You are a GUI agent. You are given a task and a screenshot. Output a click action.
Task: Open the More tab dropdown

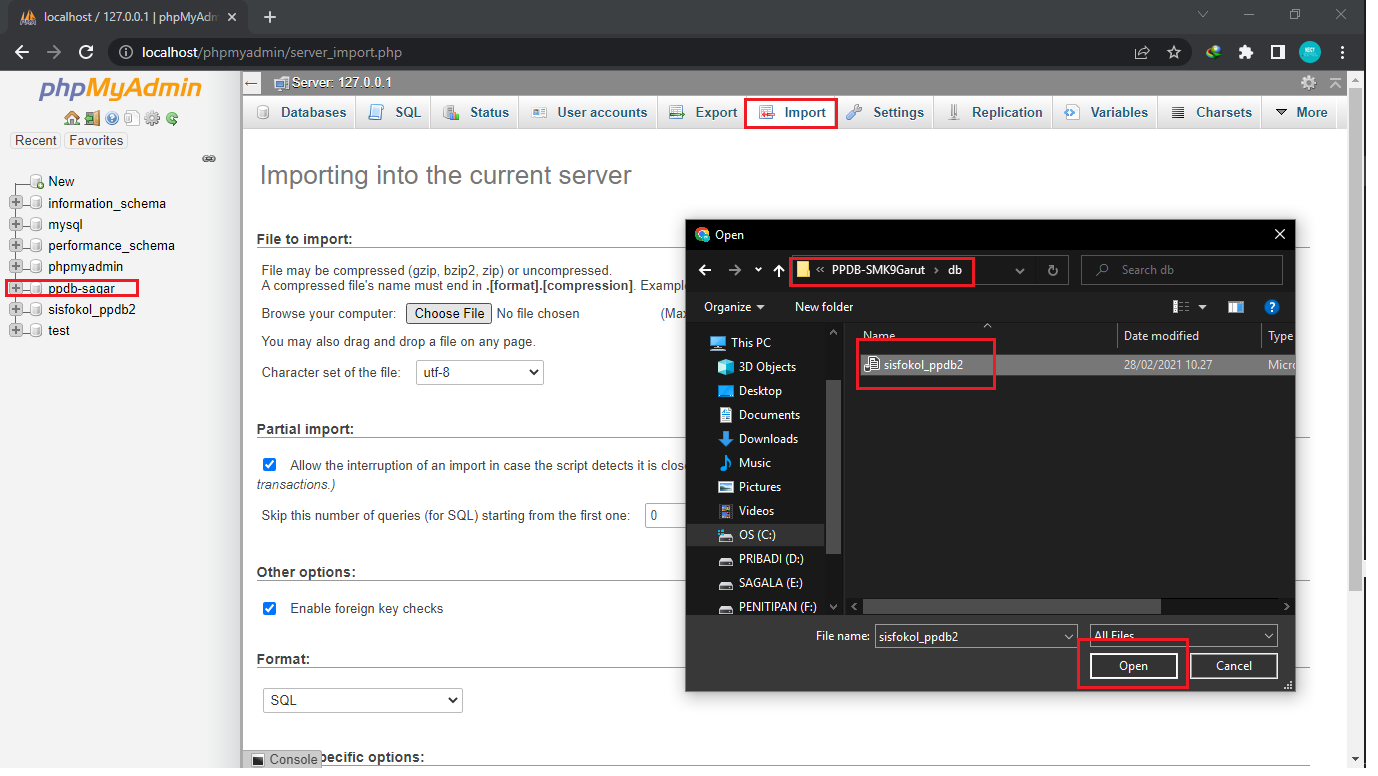coord(1302,112)
